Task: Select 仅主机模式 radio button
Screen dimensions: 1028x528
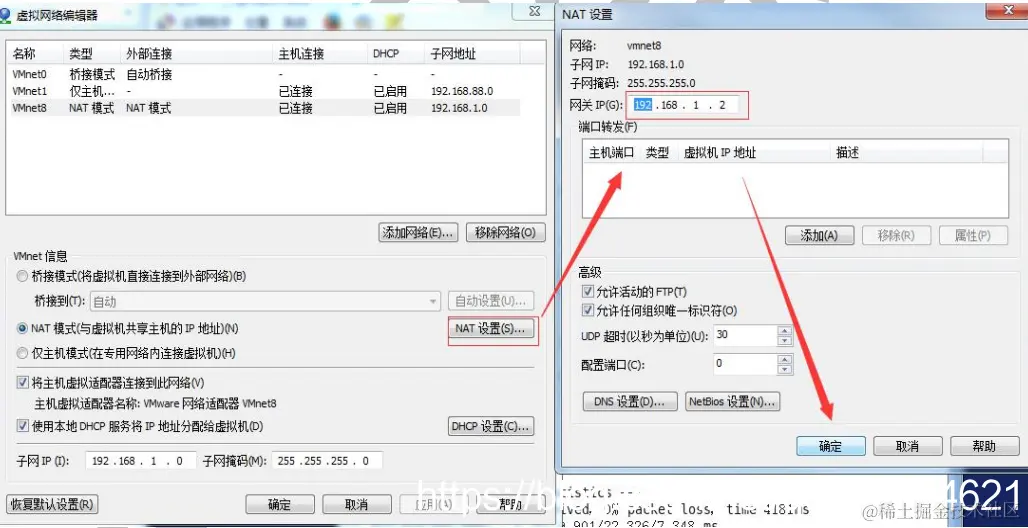Action: tap(22, 354)
